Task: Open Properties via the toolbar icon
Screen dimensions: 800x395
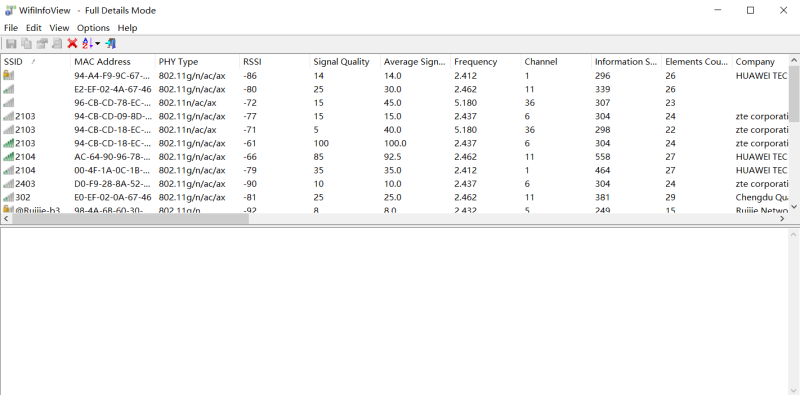Action: [x=42, y=43]
